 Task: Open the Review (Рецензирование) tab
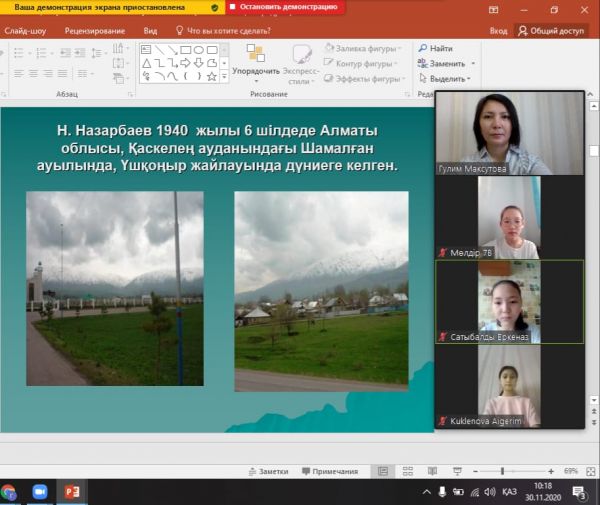[93, 30]
